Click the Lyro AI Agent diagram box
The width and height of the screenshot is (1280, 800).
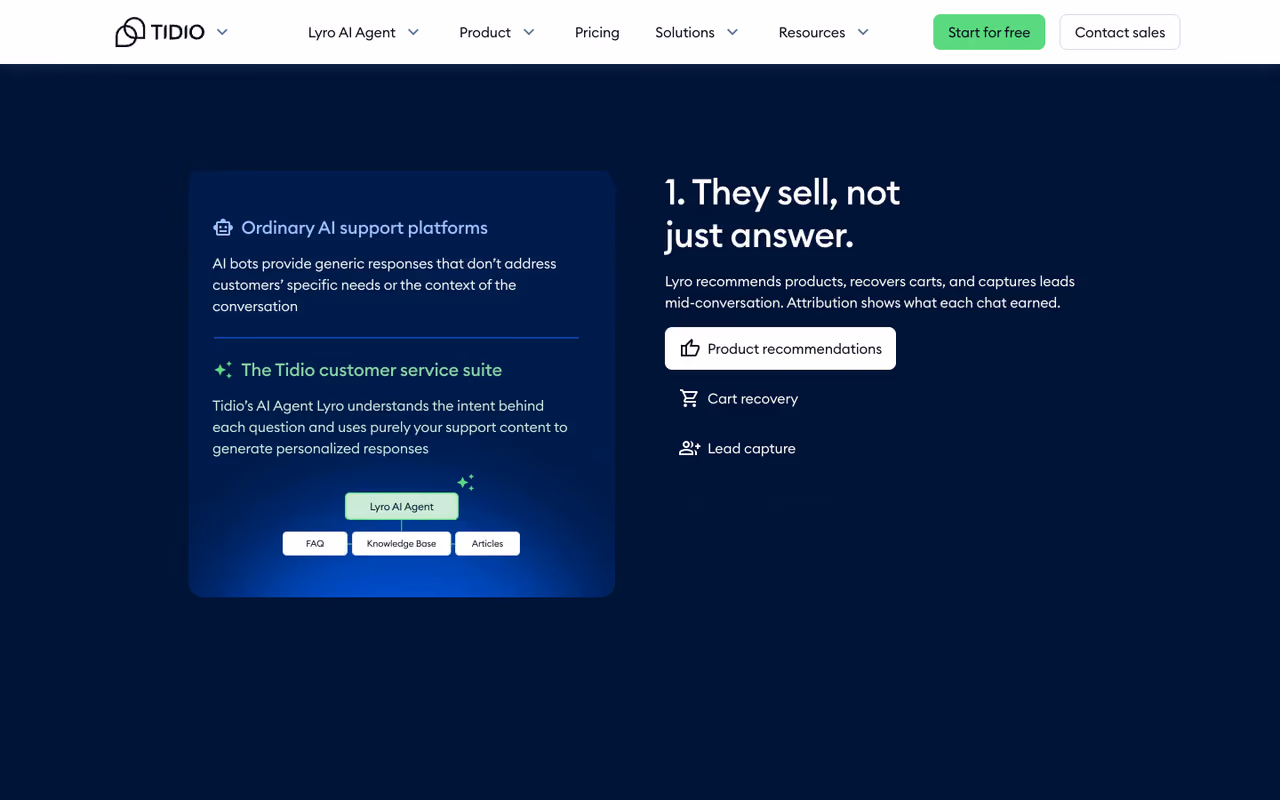[402, 506]
